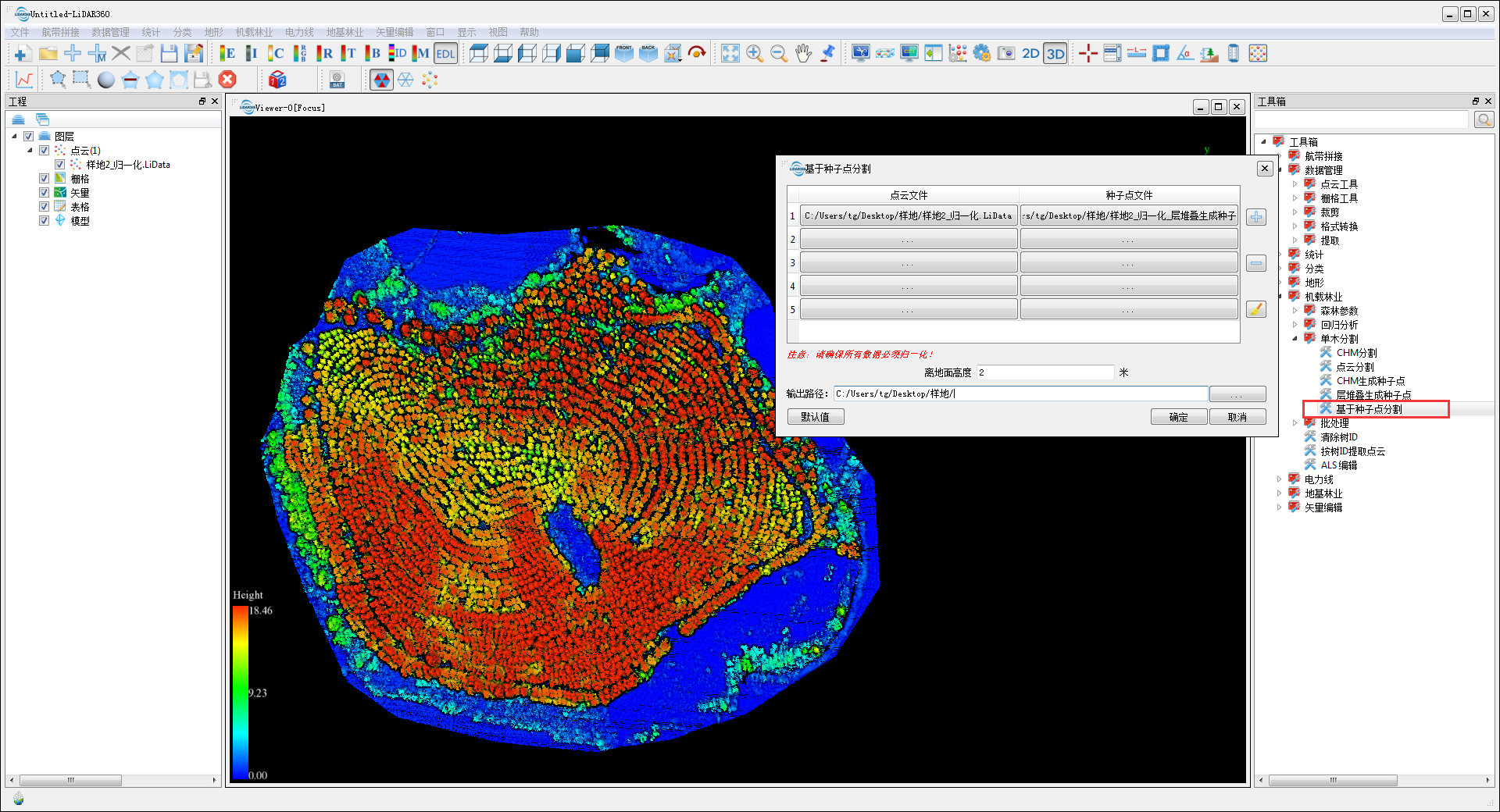Expand the 栅格工具 toolbox node
The width and height of the screenshot is (1500, 812).
(x=1295, y=198)
